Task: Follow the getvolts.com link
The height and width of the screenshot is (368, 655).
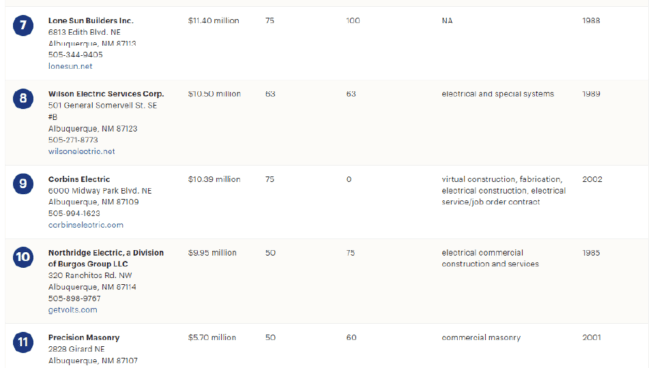Action: point(73,310)
